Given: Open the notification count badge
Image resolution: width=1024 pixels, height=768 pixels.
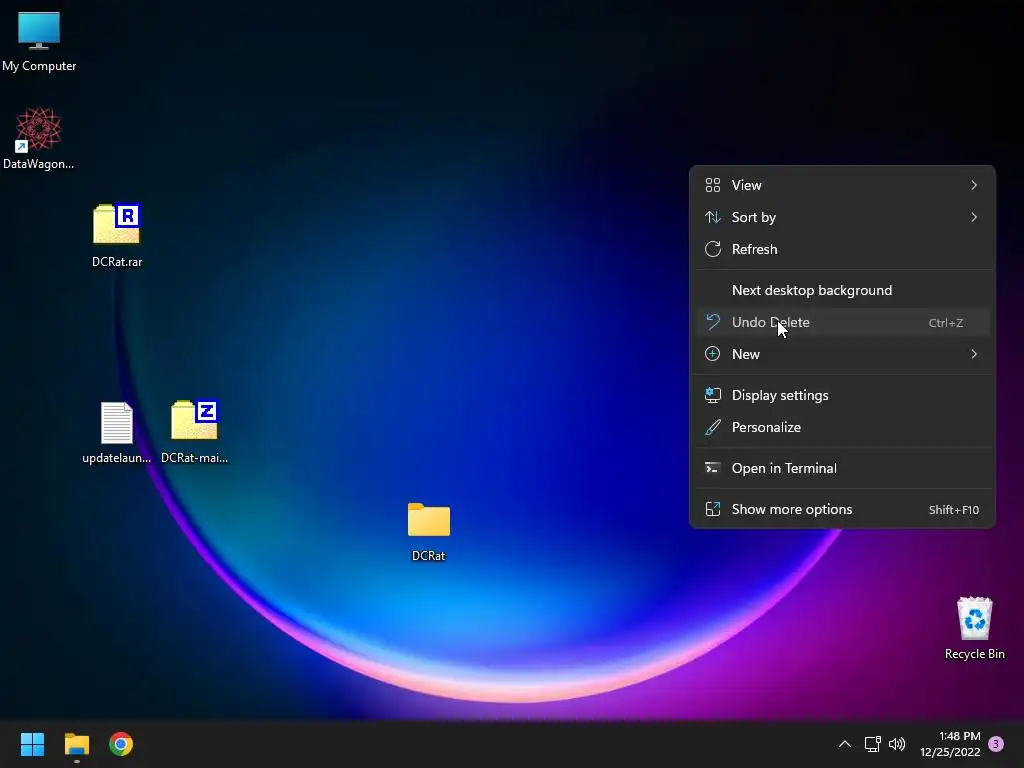Looking at the screenshot, I should click(996, 744).
